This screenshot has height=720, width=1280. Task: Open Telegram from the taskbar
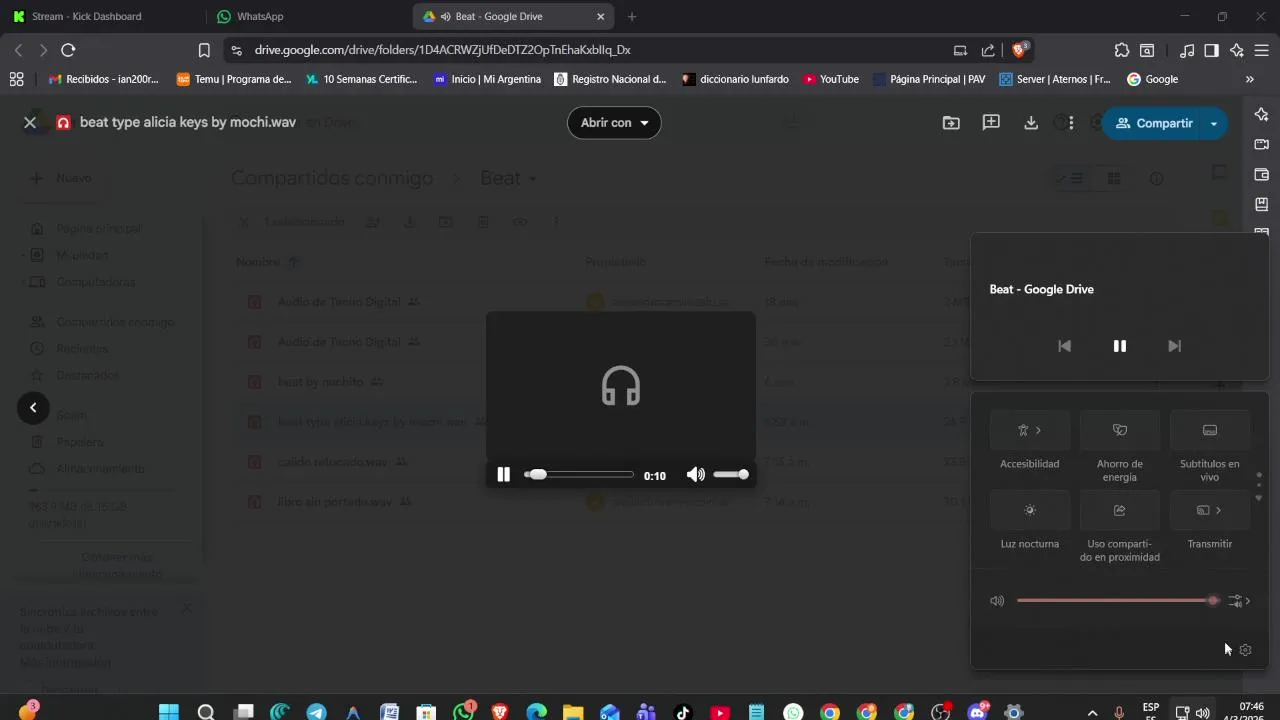[x=316, y=713]
